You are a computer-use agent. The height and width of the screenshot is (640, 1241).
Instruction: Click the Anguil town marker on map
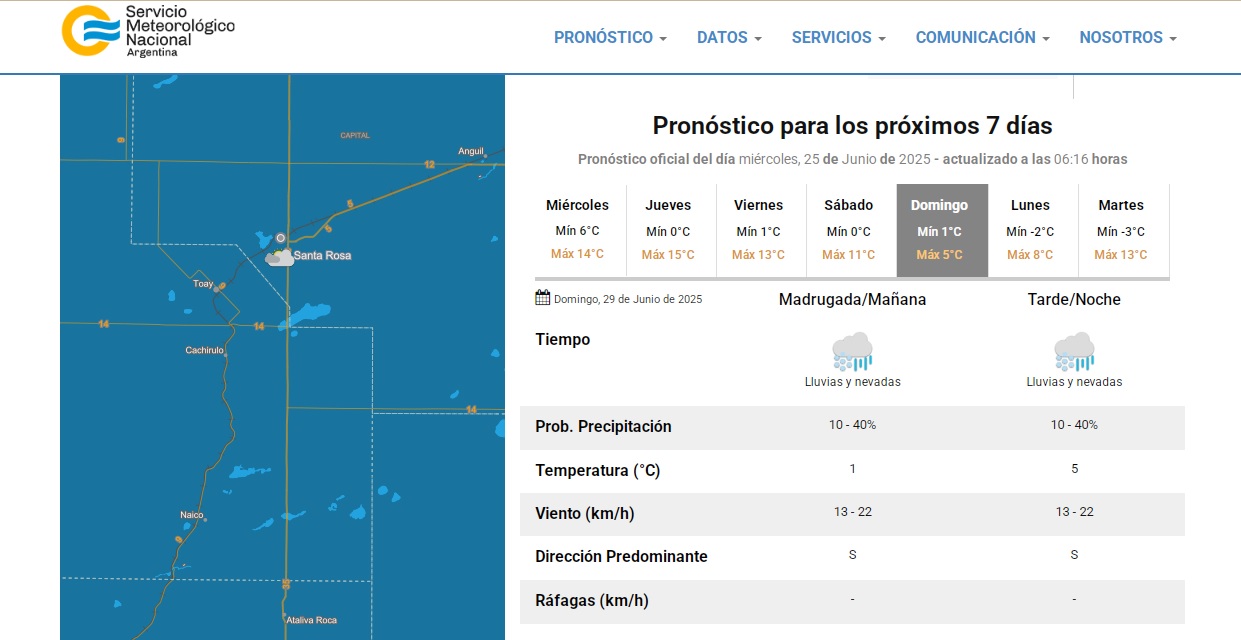coord(485,155)
